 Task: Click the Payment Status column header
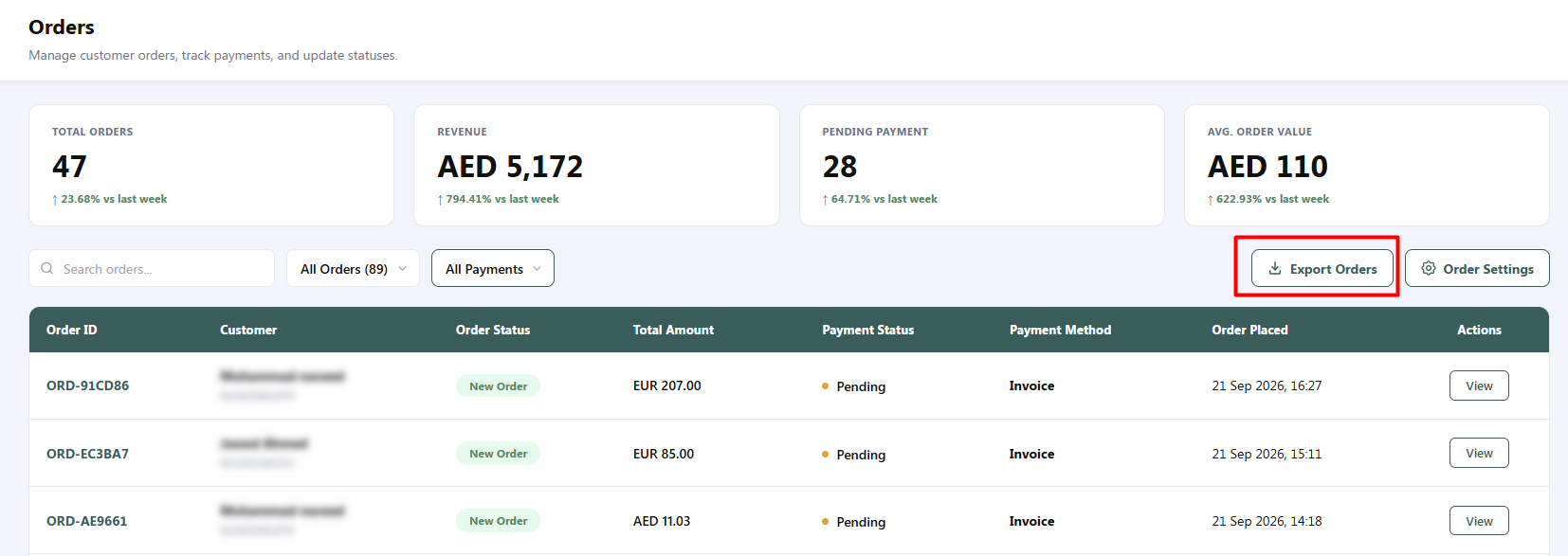coord(868,331)
